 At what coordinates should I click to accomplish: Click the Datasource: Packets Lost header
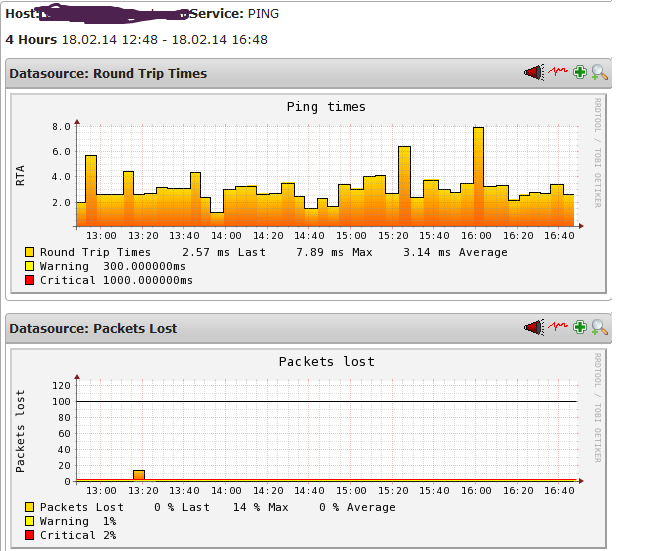coord(93,328)
